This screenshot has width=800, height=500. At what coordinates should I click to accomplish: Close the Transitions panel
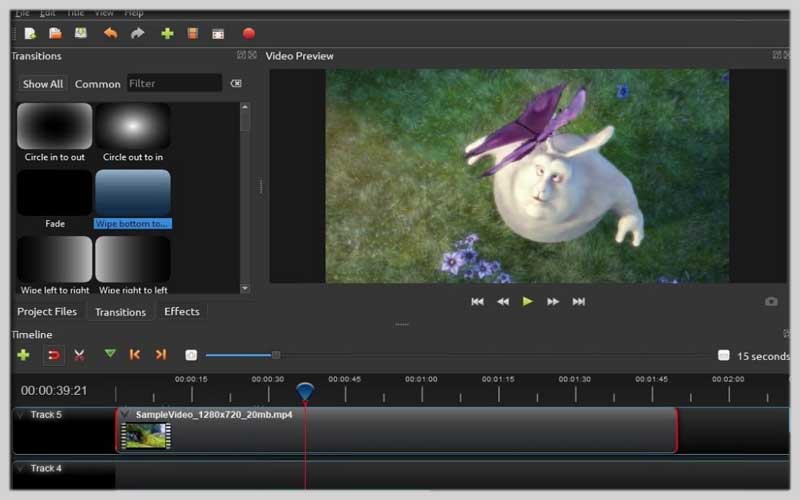(x=252, y=55)
